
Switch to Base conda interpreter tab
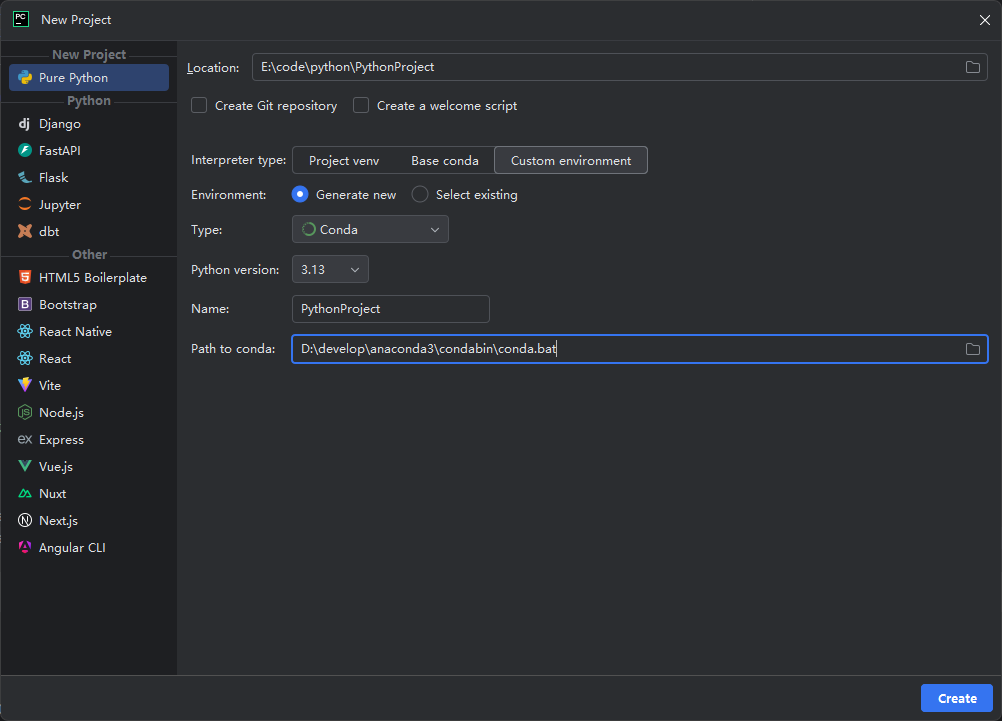tap(445, 160)
